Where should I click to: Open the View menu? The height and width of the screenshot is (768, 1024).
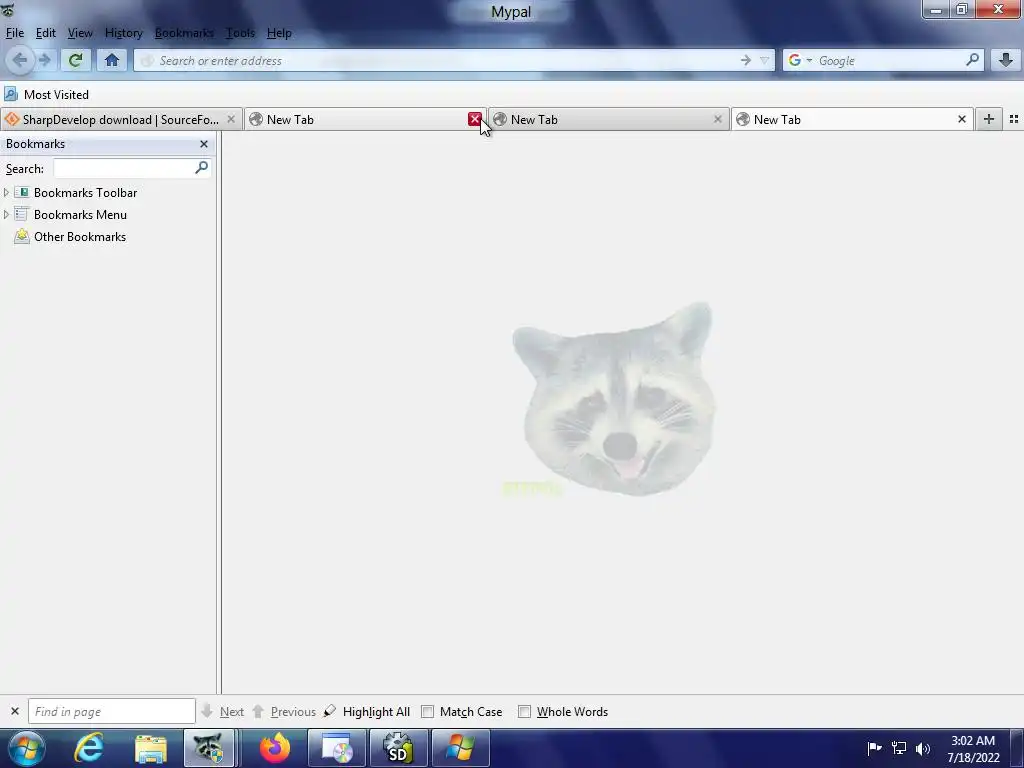click(80, 33)
